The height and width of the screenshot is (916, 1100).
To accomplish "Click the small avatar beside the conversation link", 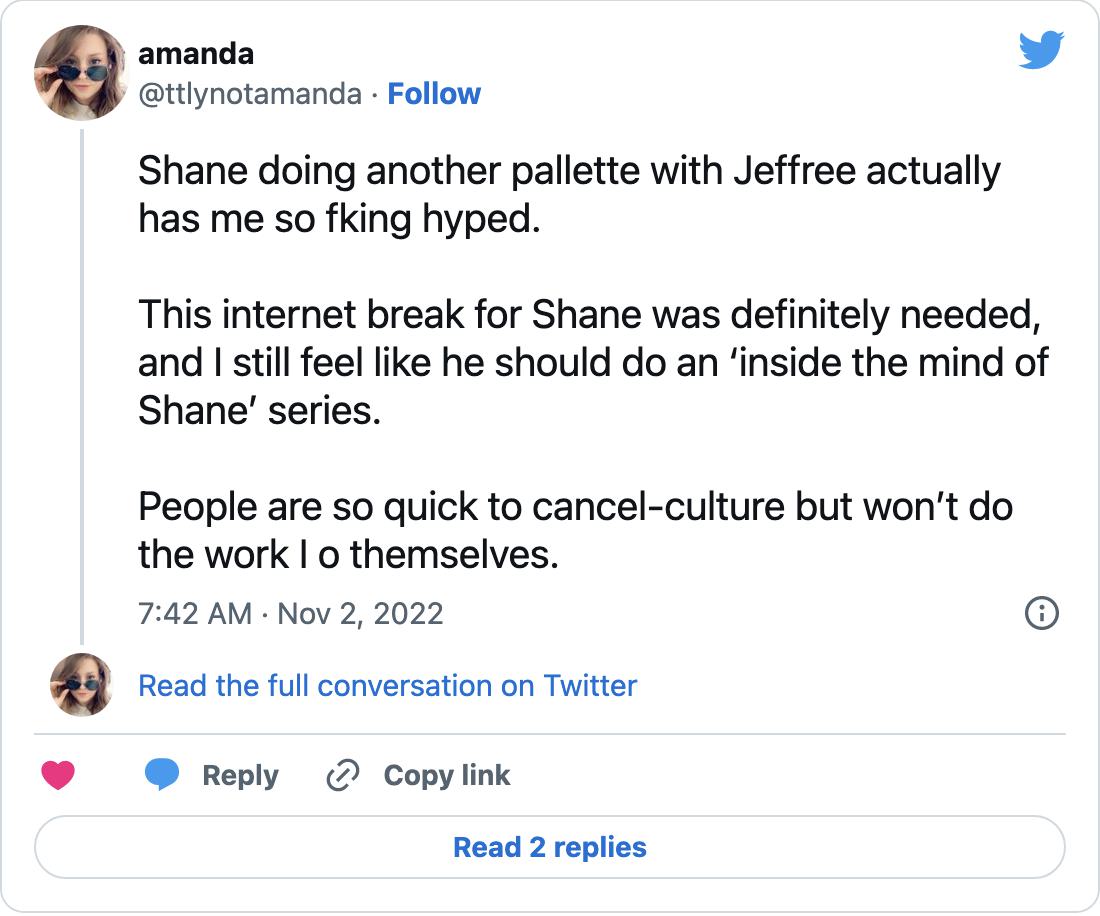I will click(x=81, y=685).
